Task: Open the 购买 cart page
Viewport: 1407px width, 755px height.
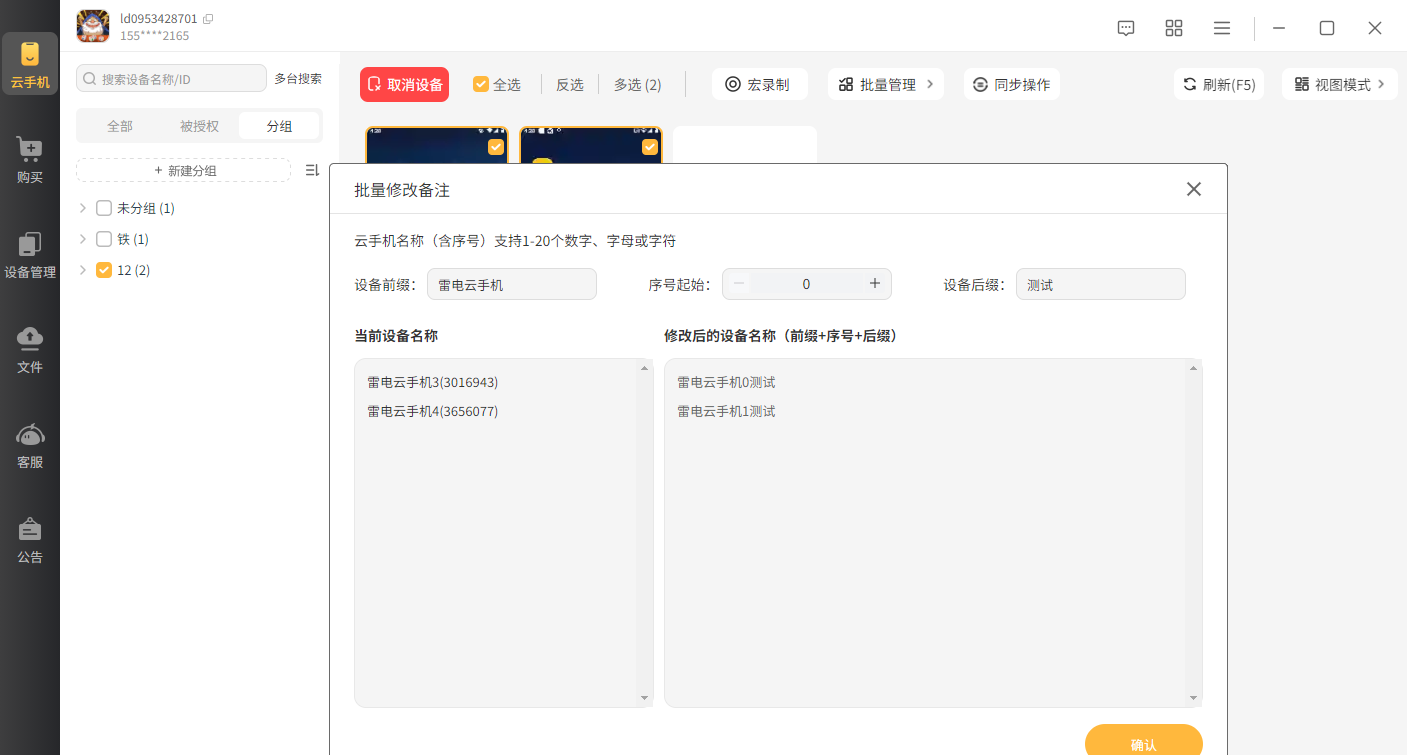Action: pos(30,160)
